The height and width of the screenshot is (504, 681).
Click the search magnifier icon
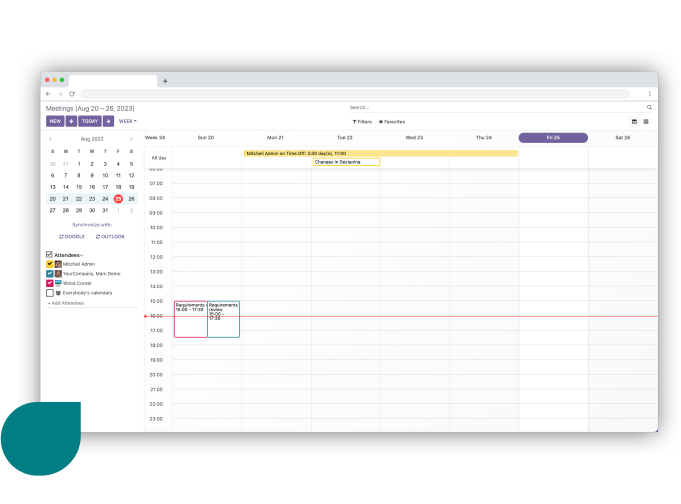[649, 107]
